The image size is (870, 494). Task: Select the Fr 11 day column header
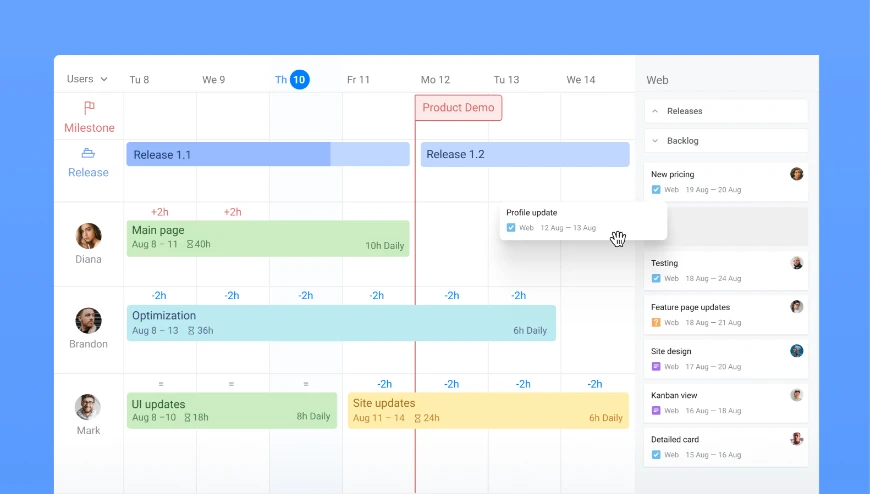(x=358, y=80)
